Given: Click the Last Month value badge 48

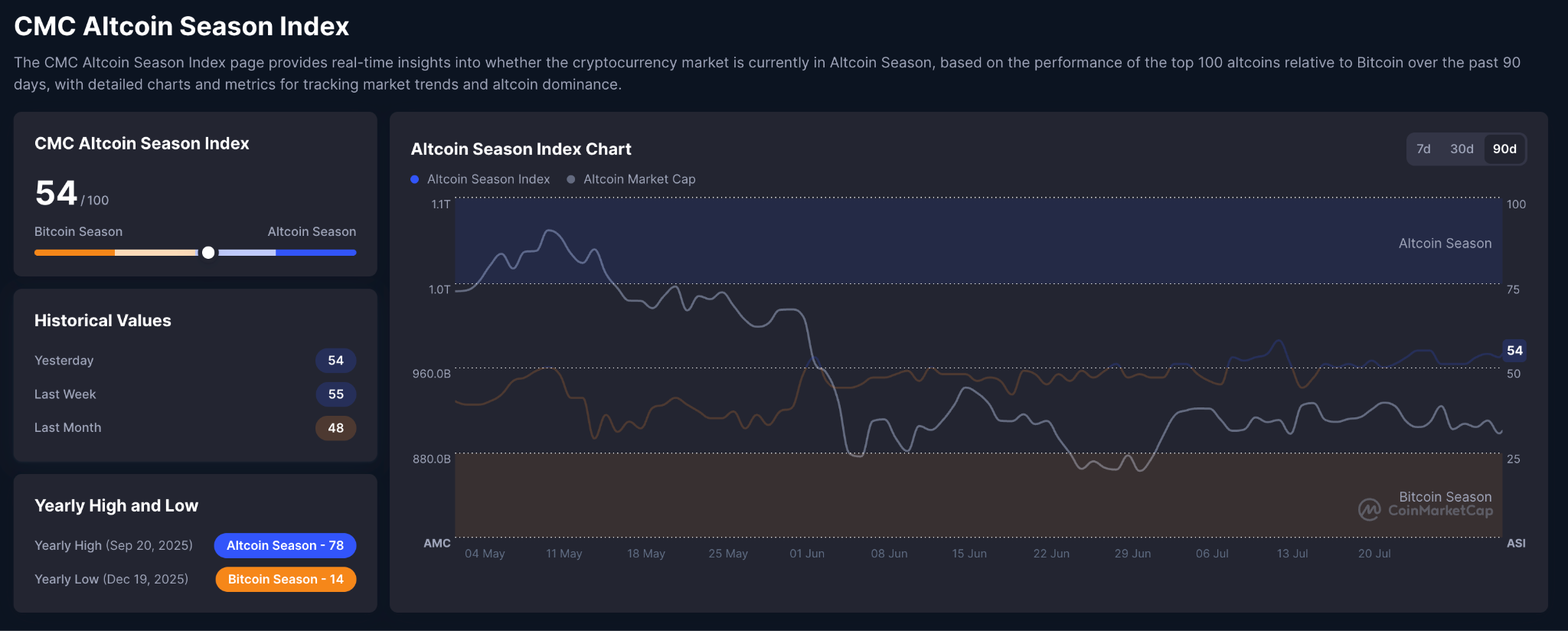Looking at the screenshot, I should click(x=335, y=428).
